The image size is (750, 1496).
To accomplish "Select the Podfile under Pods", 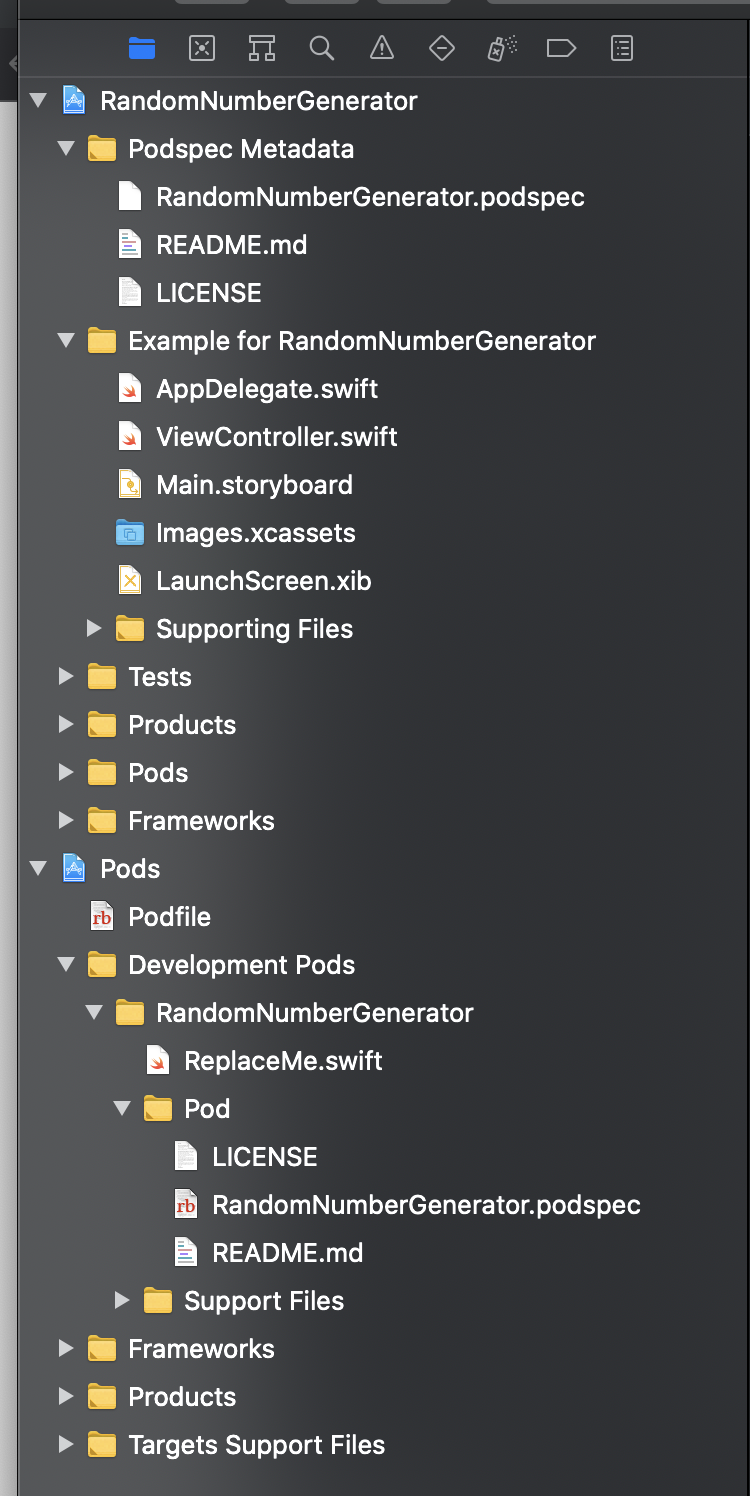I will coord(169,917).
